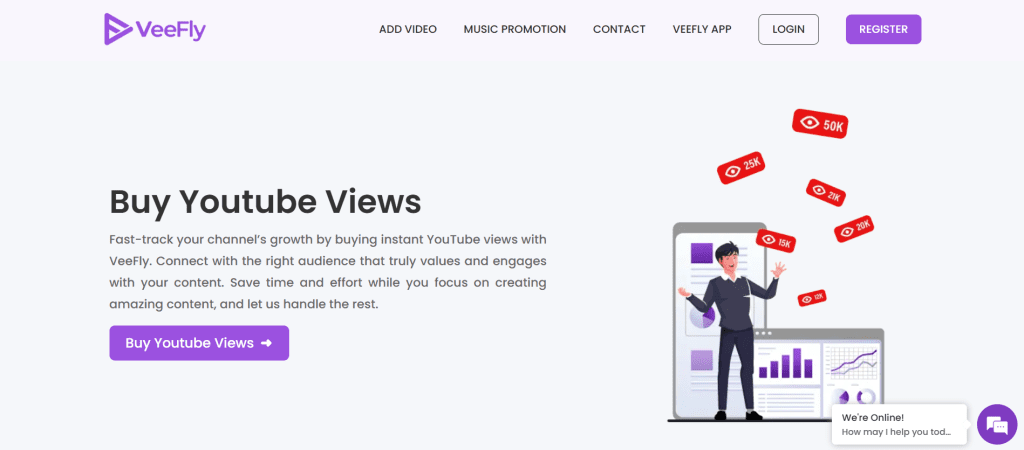Image resolution: width=1024 pixels, height=450 pixels.
Task: Click the 15K views badge
Action: 775,241
